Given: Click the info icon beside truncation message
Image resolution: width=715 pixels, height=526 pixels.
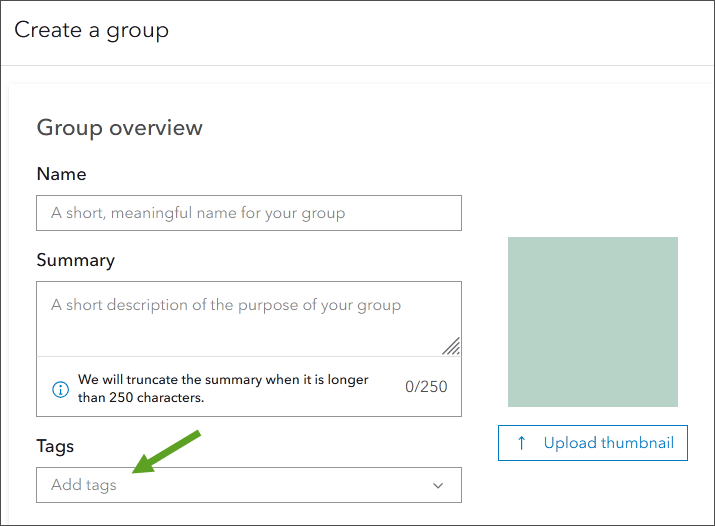Looking at the screenshot, I should (x=59, y=388).
